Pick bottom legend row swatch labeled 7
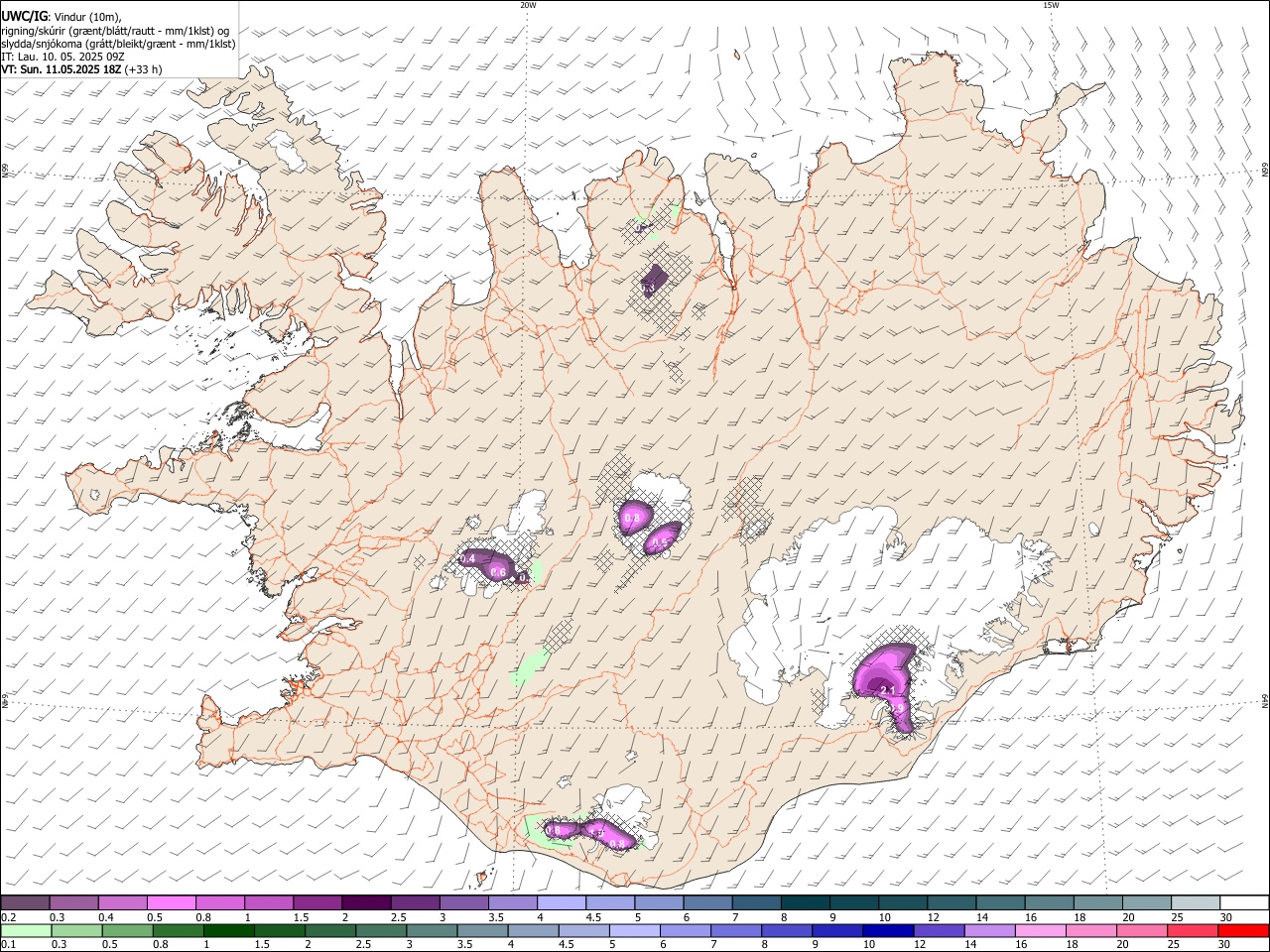This screenshot has width=1270, height=952. tap(735, 930)
